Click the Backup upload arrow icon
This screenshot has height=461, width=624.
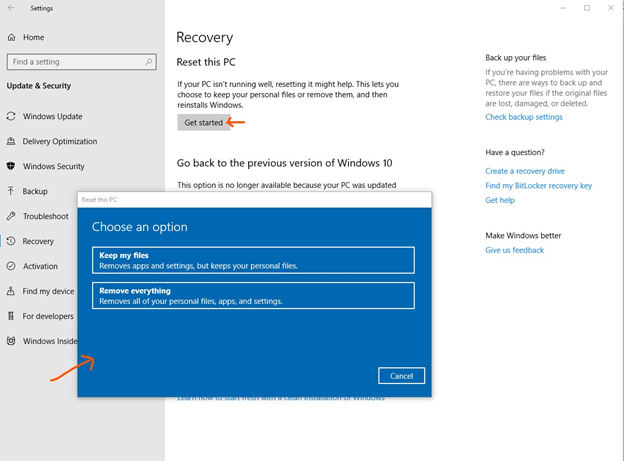(x=11, y=191)
